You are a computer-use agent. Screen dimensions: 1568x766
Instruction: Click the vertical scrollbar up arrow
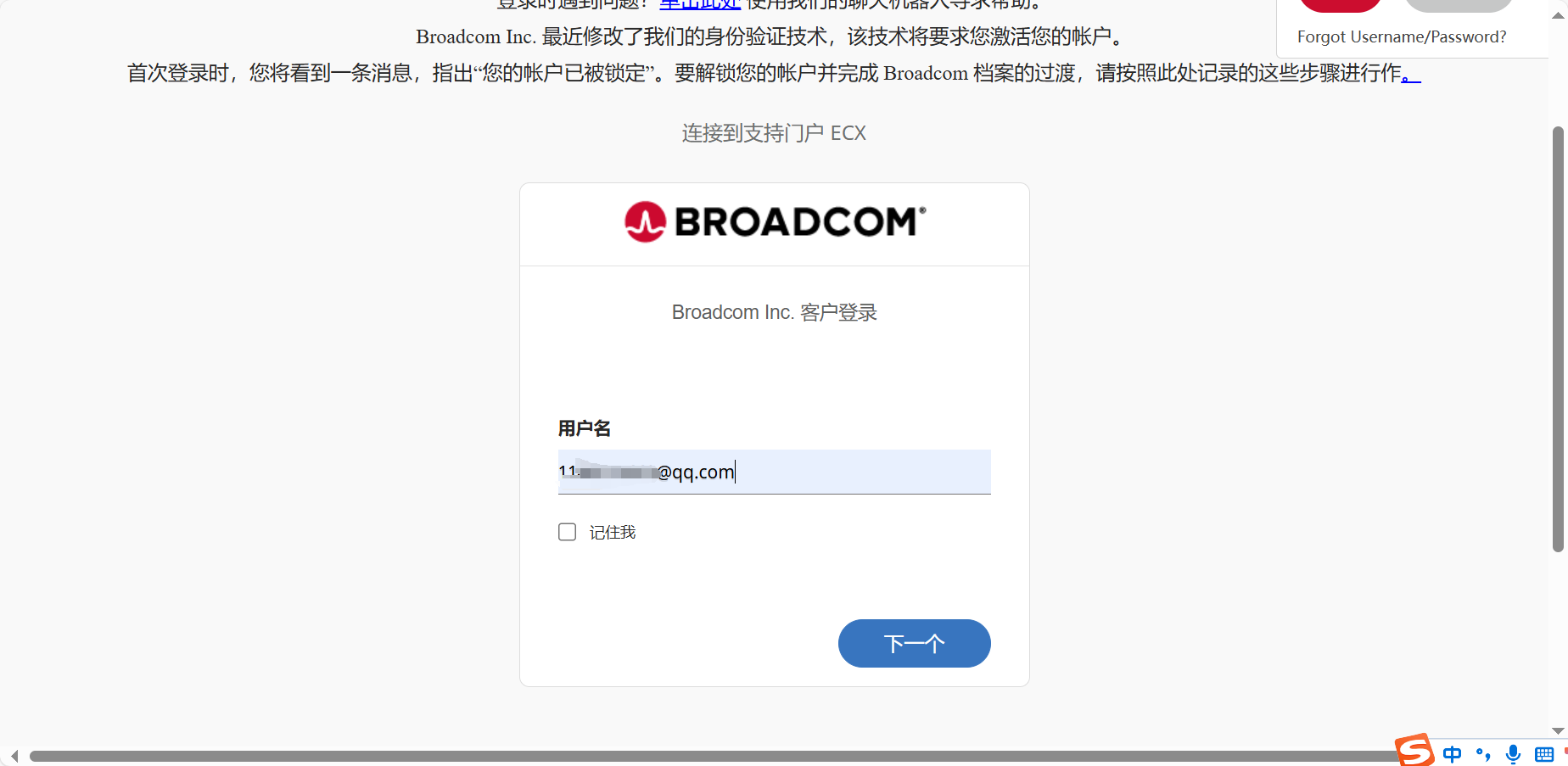pyautogui.click(x=1558, y=15)
